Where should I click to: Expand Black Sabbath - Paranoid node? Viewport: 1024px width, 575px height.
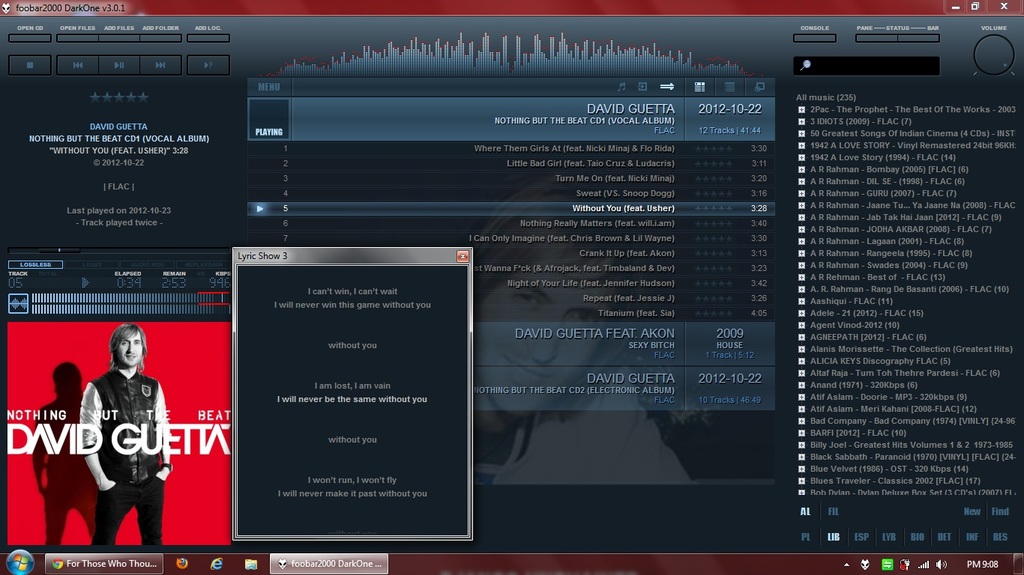(801, 457)
